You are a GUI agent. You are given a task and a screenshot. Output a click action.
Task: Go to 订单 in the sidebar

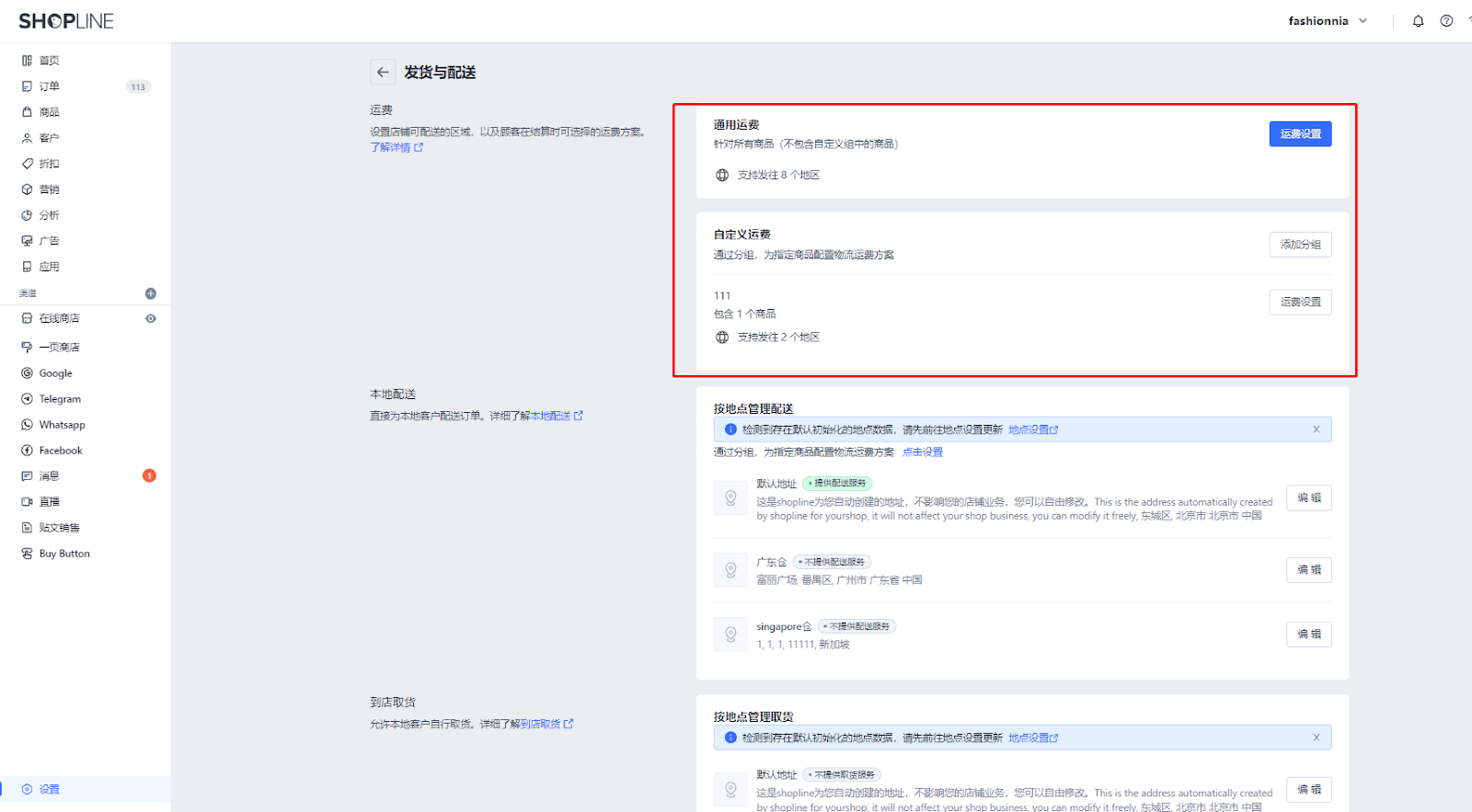tap(50, 86)
